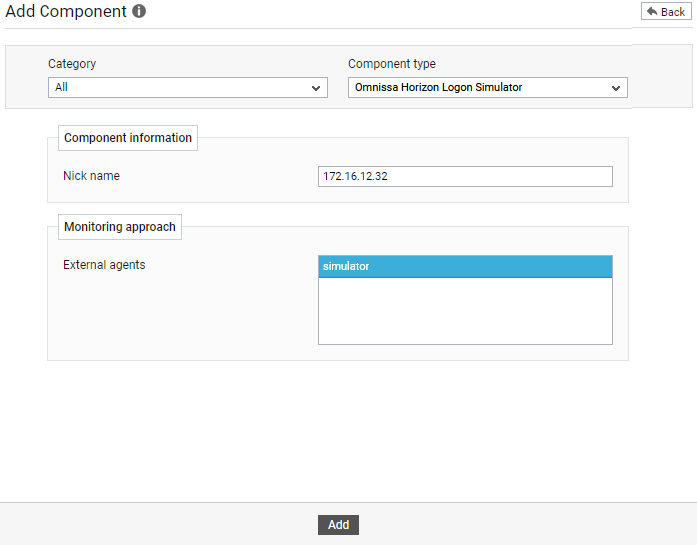Click the info icon beside Add Component

[139, 11]
